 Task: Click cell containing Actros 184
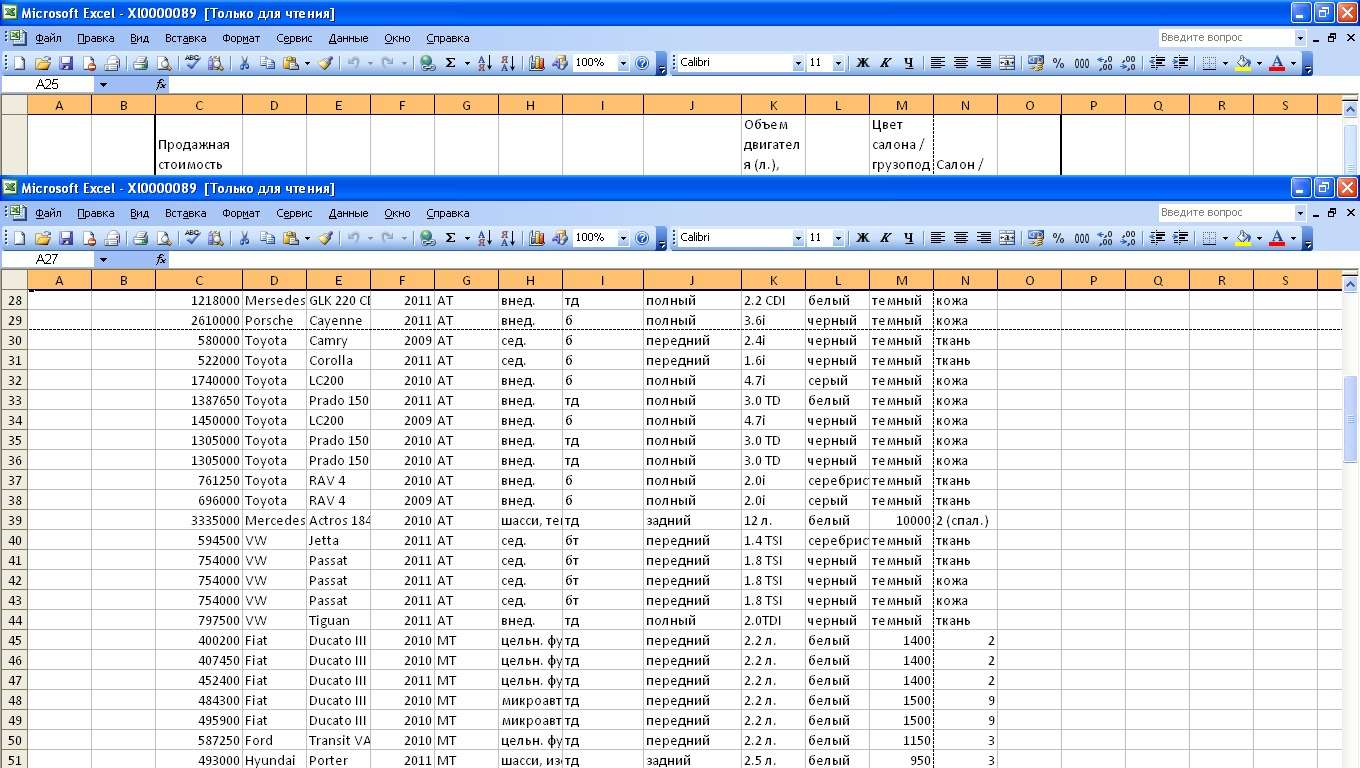point(338,520)
